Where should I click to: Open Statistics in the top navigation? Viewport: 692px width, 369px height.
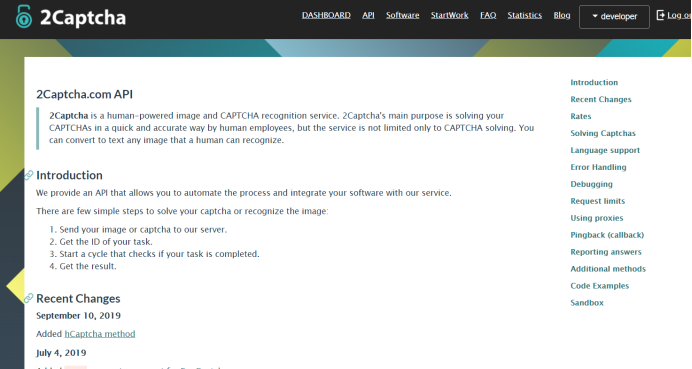coord(524,15)
